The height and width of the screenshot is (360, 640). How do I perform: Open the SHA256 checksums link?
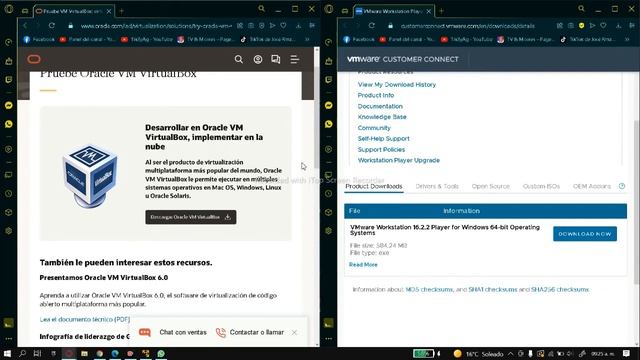560,289
